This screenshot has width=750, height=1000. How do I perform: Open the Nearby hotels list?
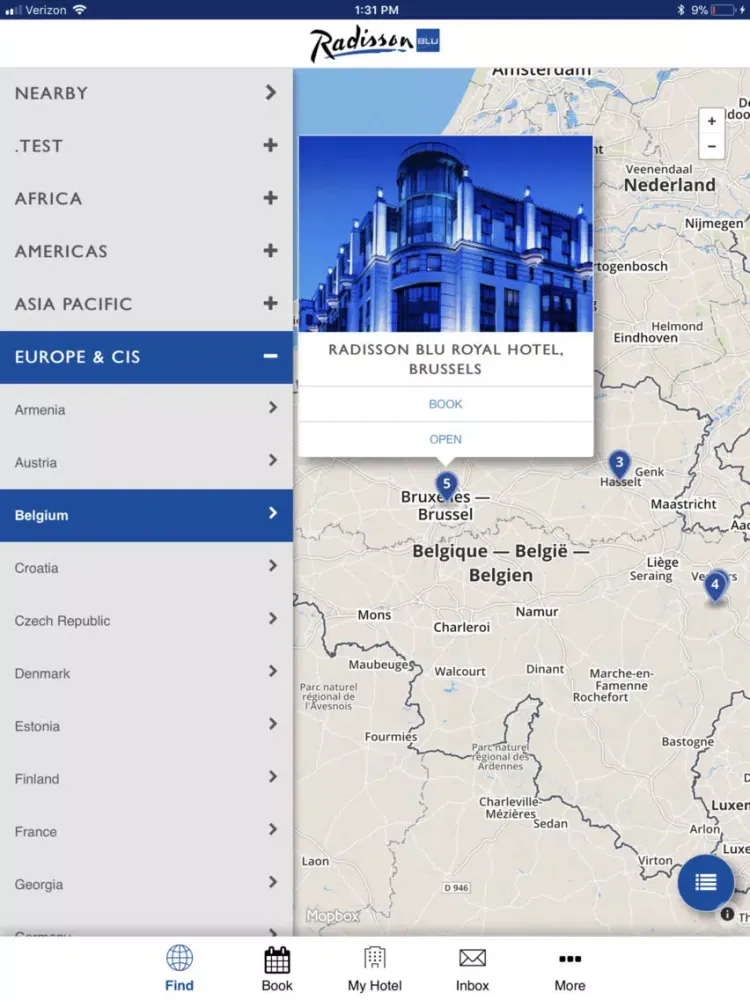click(146, 93)
